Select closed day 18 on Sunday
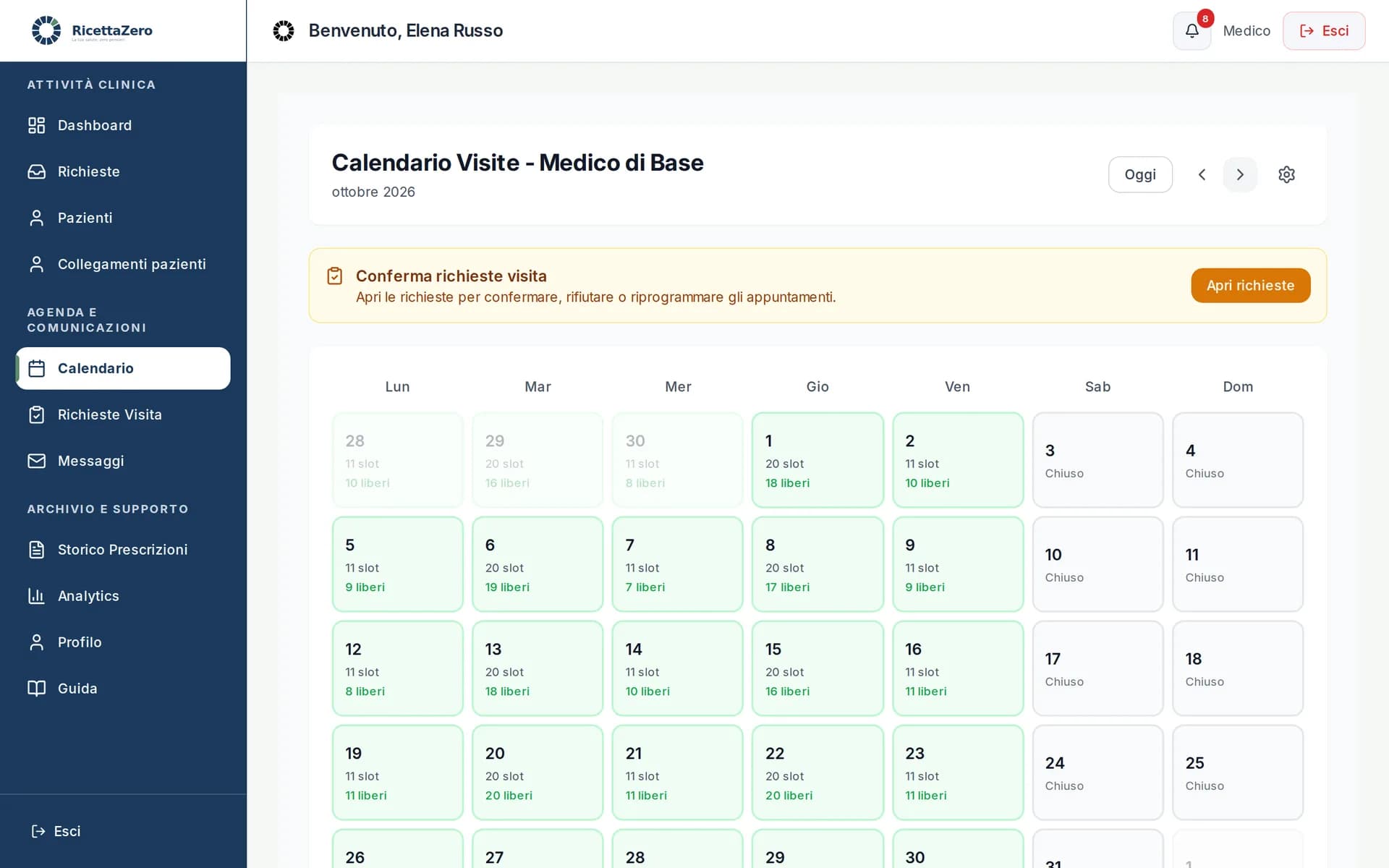1389x868 pixels. (1238, 668)
